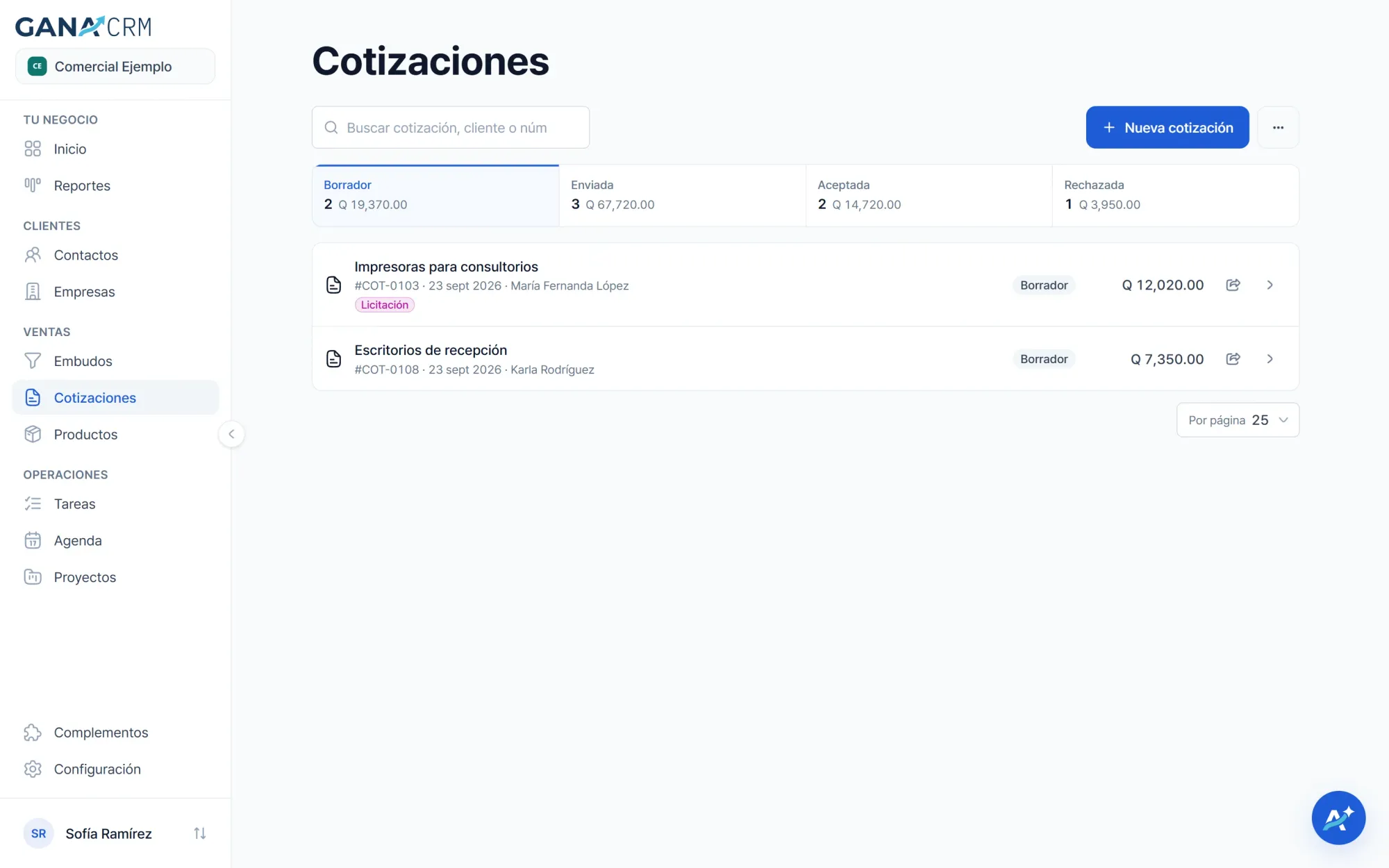The width and height of the screenshot is (1389, 868).
Task: Click the Licitación tag
Action: pos(385,305)
